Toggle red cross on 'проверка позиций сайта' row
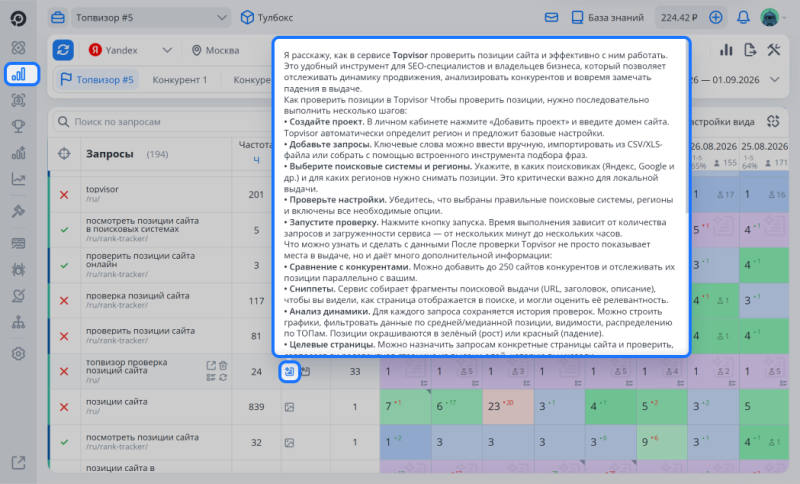 (64, 301)
